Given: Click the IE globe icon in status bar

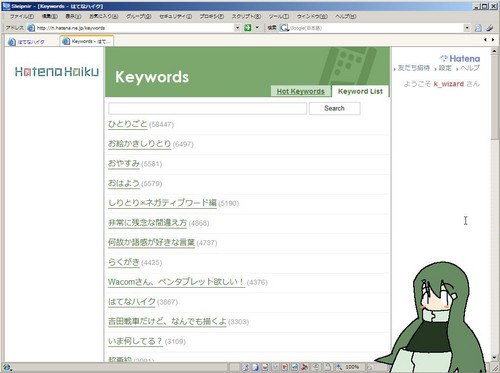Looking at the screenshot, I should [x=6, y=367].
